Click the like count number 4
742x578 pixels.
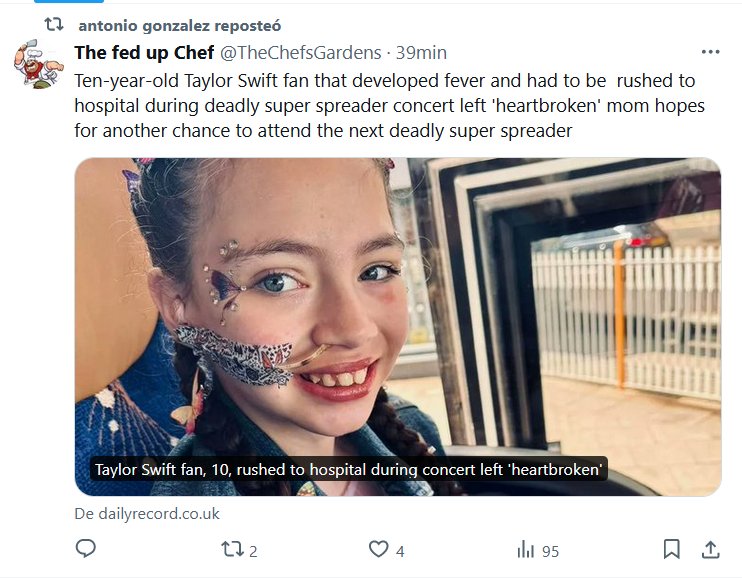coord(400,550)
